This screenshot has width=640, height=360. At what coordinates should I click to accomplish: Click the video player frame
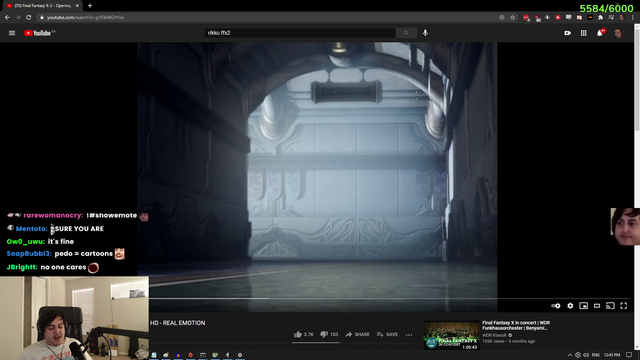317,177
